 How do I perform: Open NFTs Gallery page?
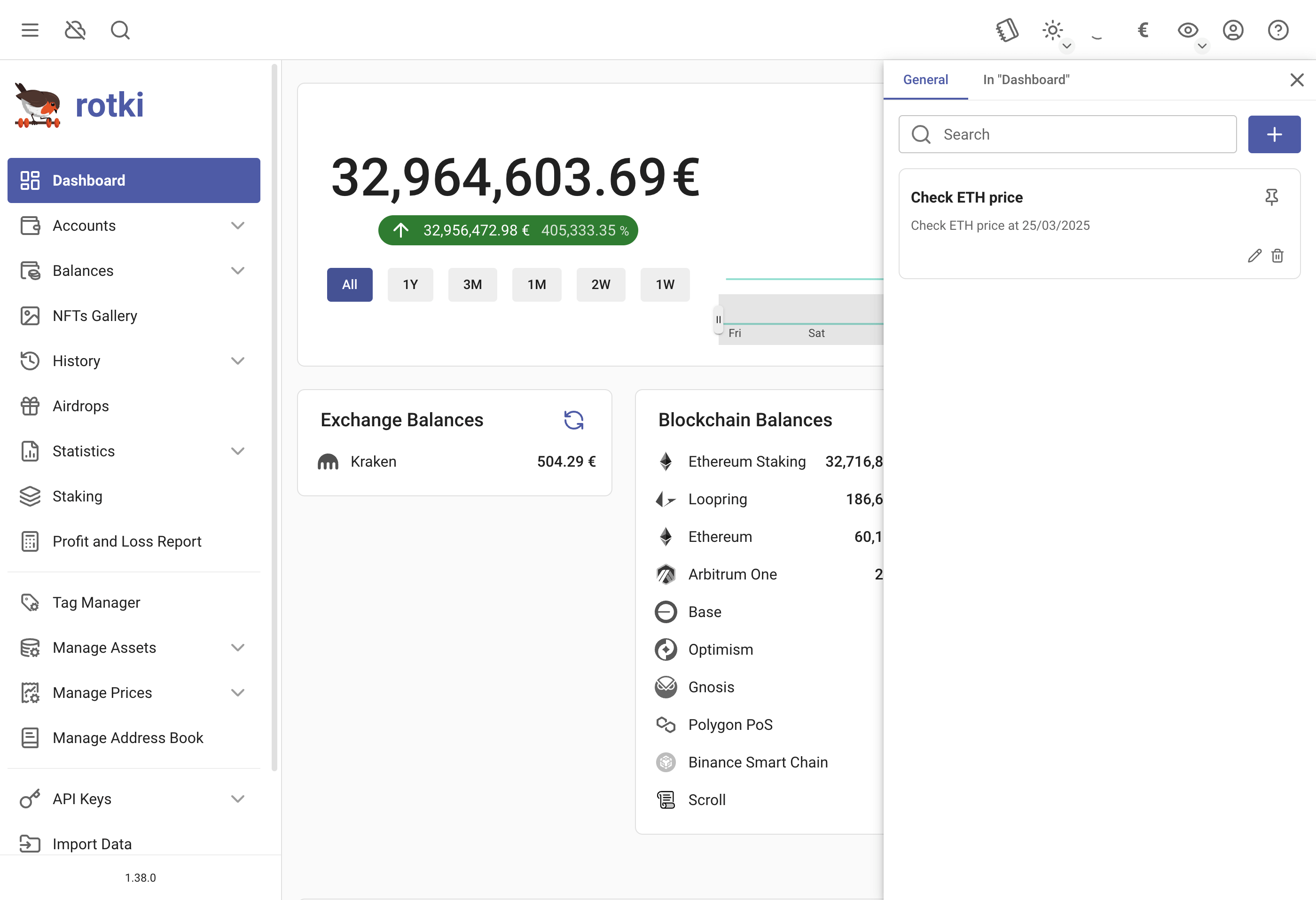click(133, 315)
